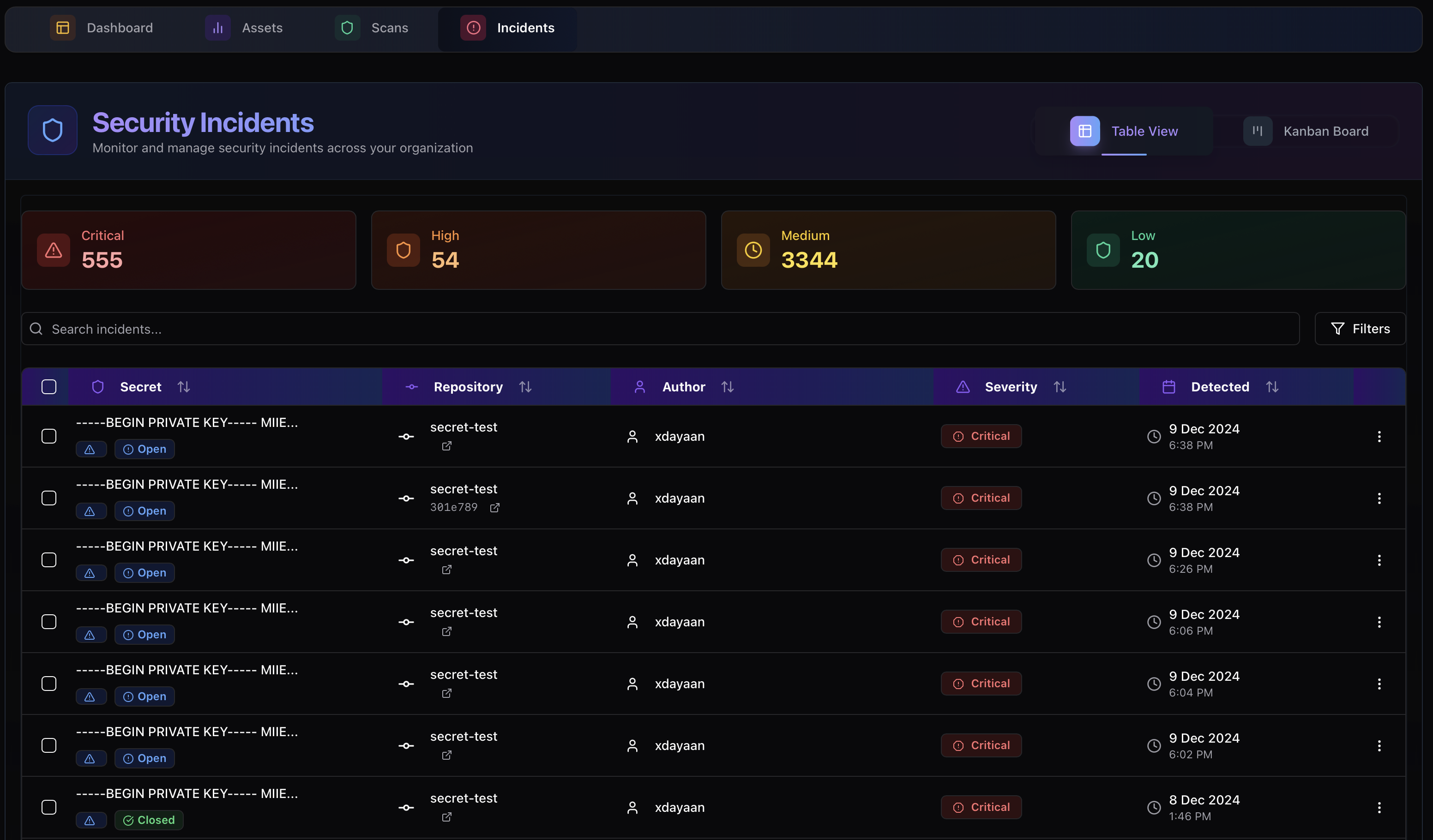Sort by the Secret column arrows

click(184, 387)
